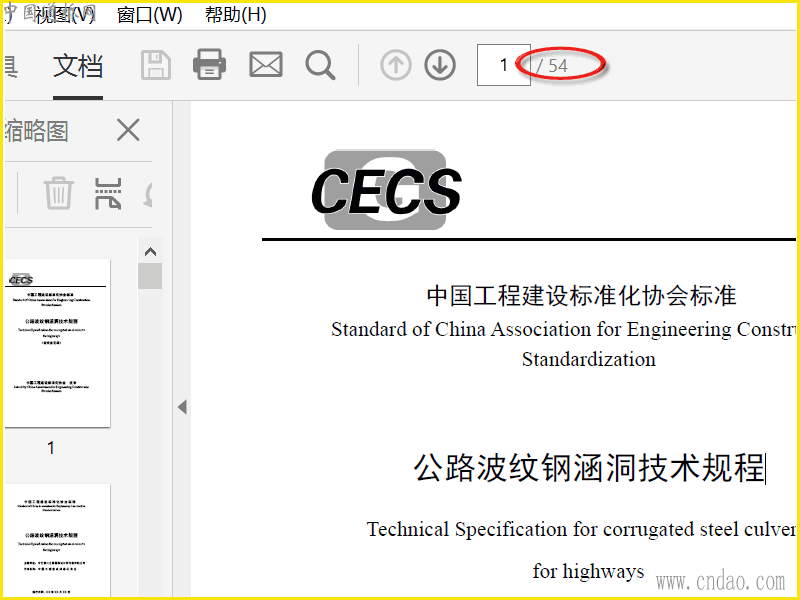This screenshot has width=800, height=600.
Task: Click the page label '1' below thumbnail
Action: pos(51,448)
